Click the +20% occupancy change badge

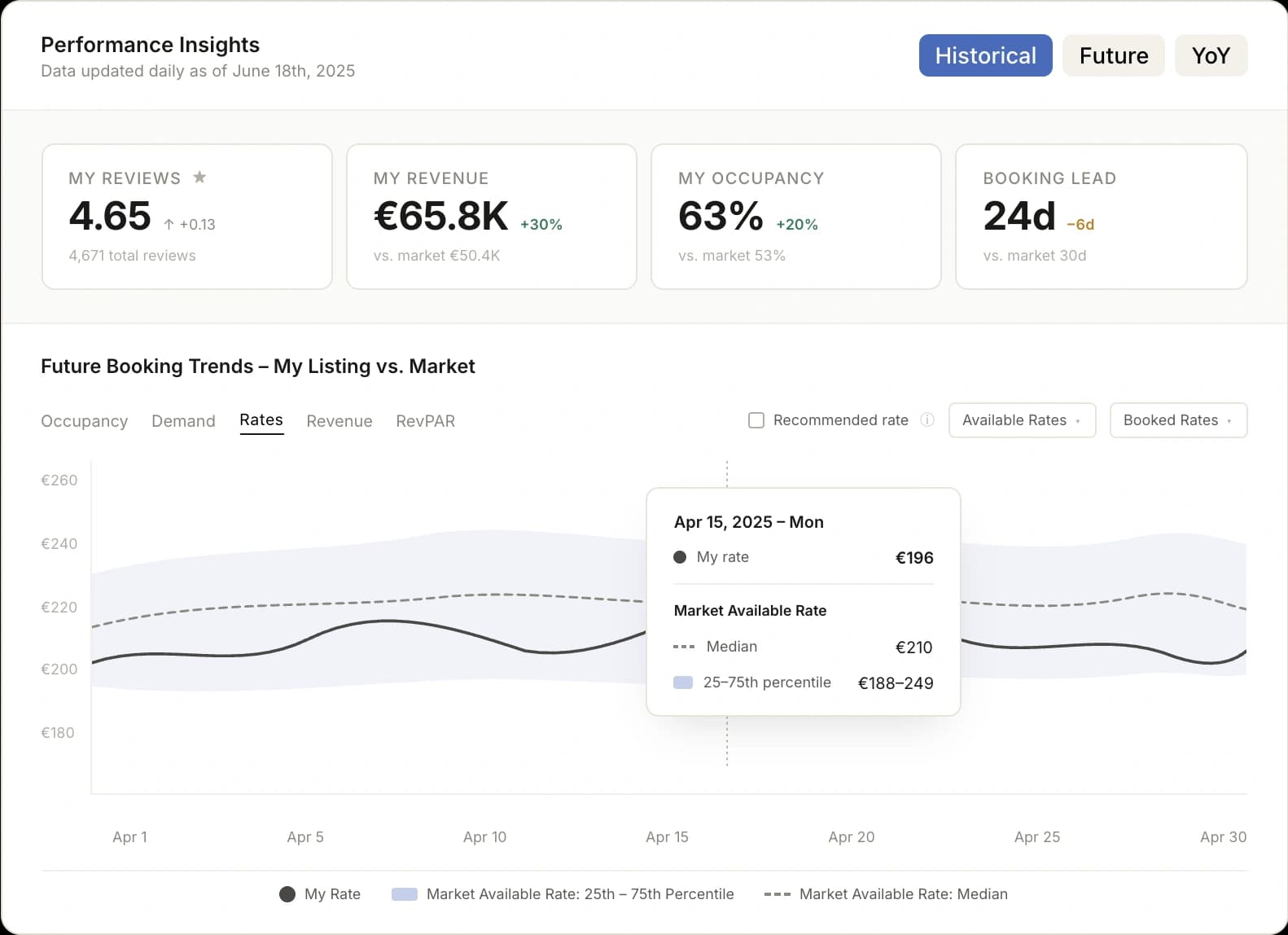[797, 225]
